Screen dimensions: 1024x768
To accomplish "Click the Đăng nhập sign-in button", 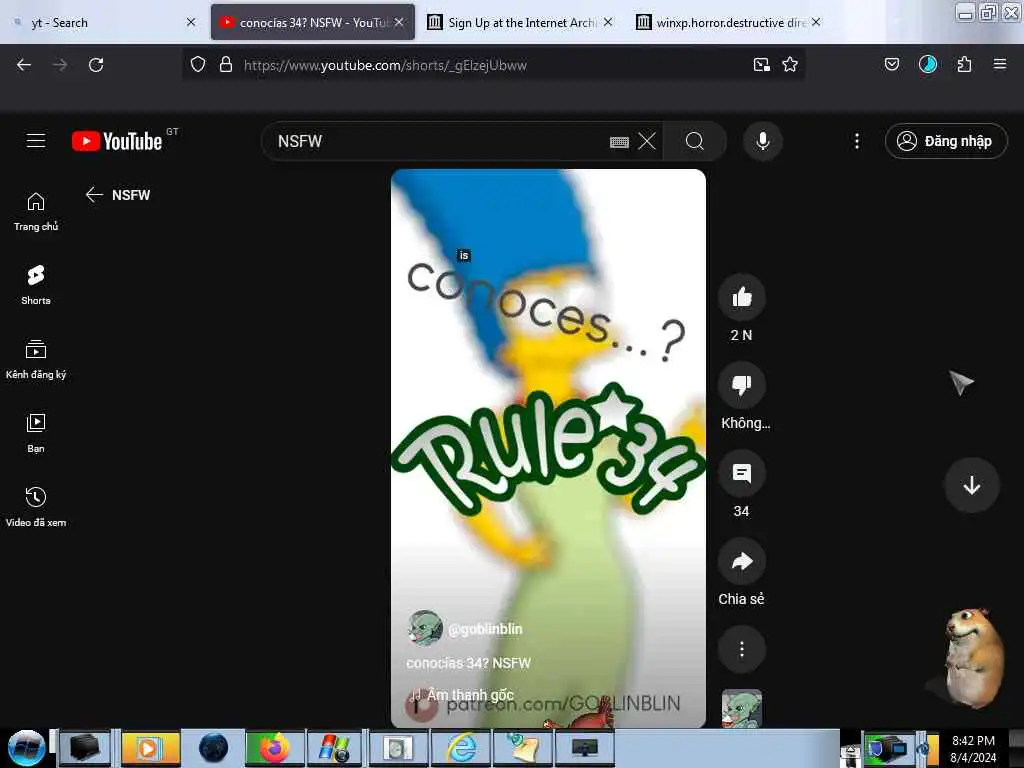I will point(946,141).
